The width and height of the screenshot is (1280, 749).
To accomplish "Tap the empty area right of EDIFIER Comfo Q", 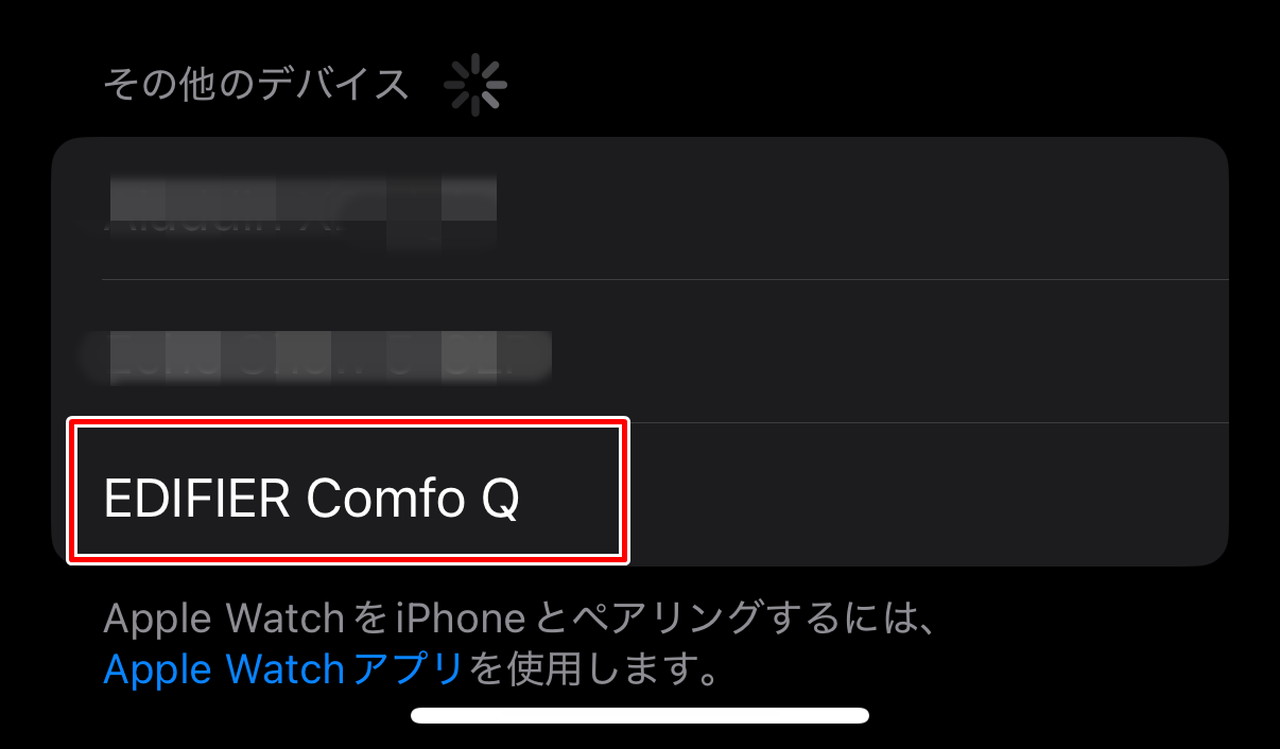I will tap(925, 494).
